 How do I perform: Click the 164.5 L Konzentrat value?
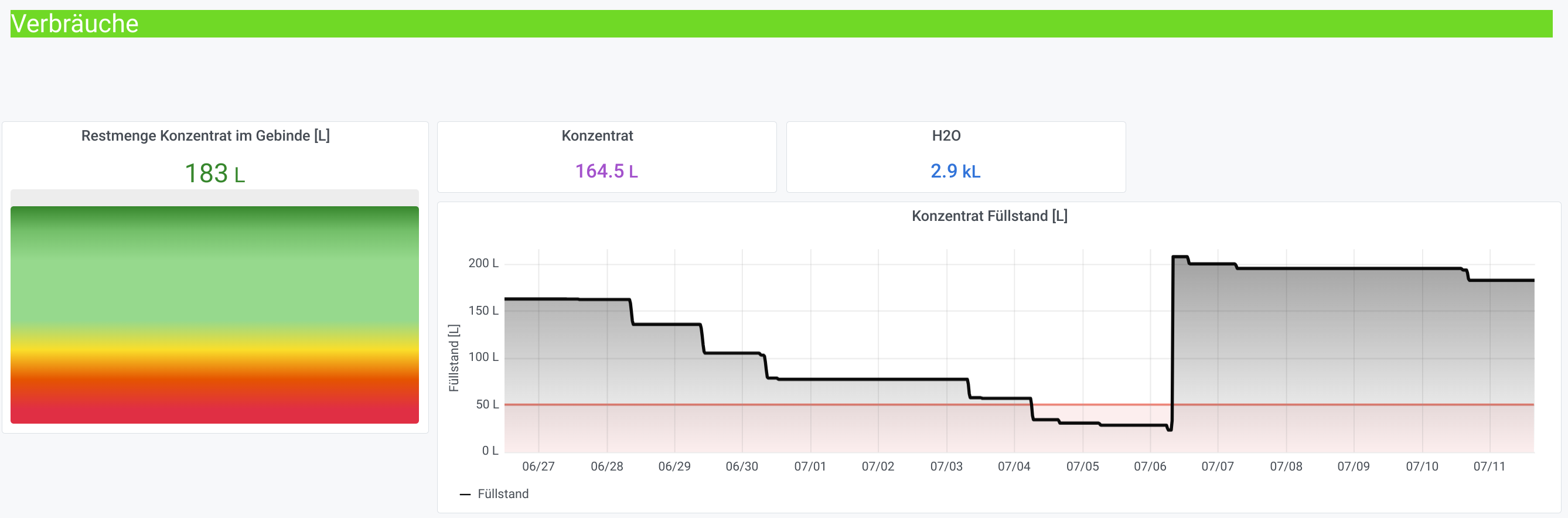click(606, 171)
